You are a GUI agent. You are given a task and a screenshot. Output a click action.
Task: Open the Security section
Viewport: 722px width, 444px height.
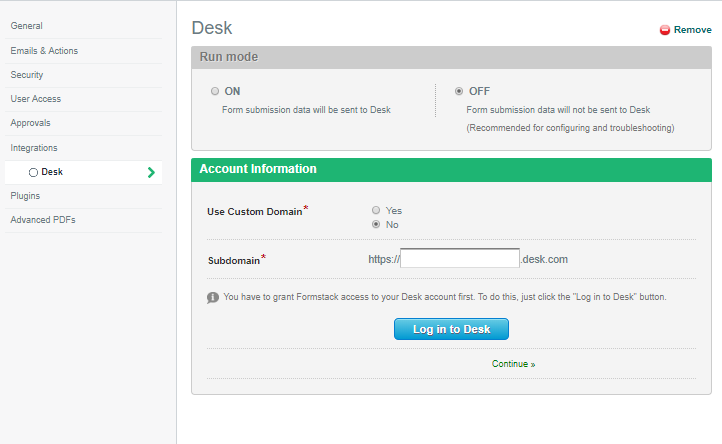(x=27, y=75)
